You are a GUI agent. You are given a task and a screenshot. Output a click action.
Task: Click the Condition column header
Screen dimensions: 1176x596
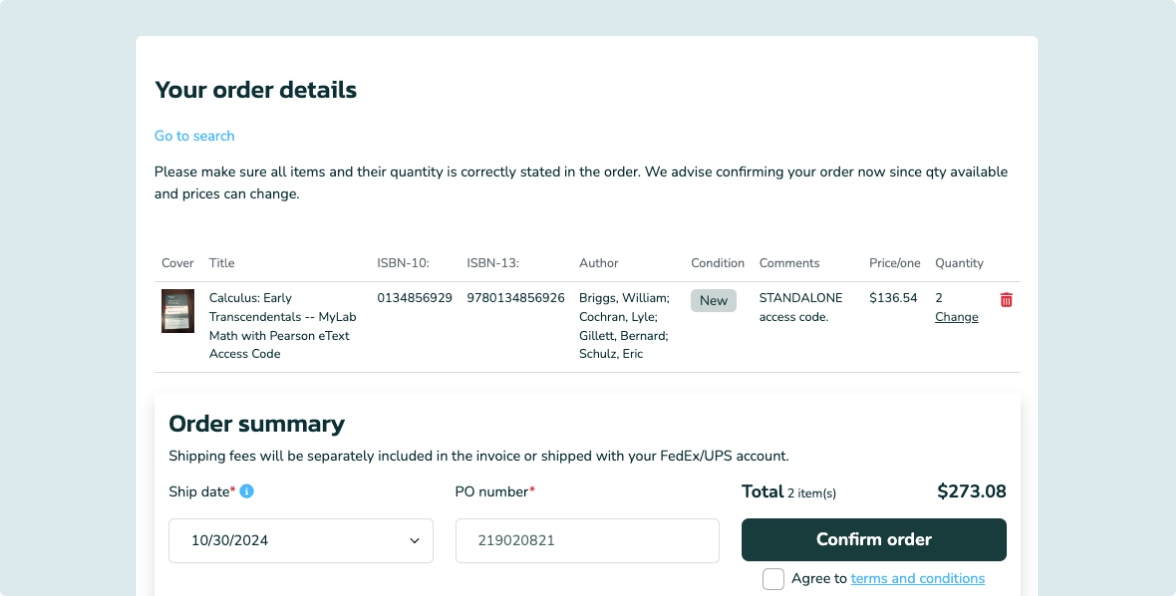[718, 263]
